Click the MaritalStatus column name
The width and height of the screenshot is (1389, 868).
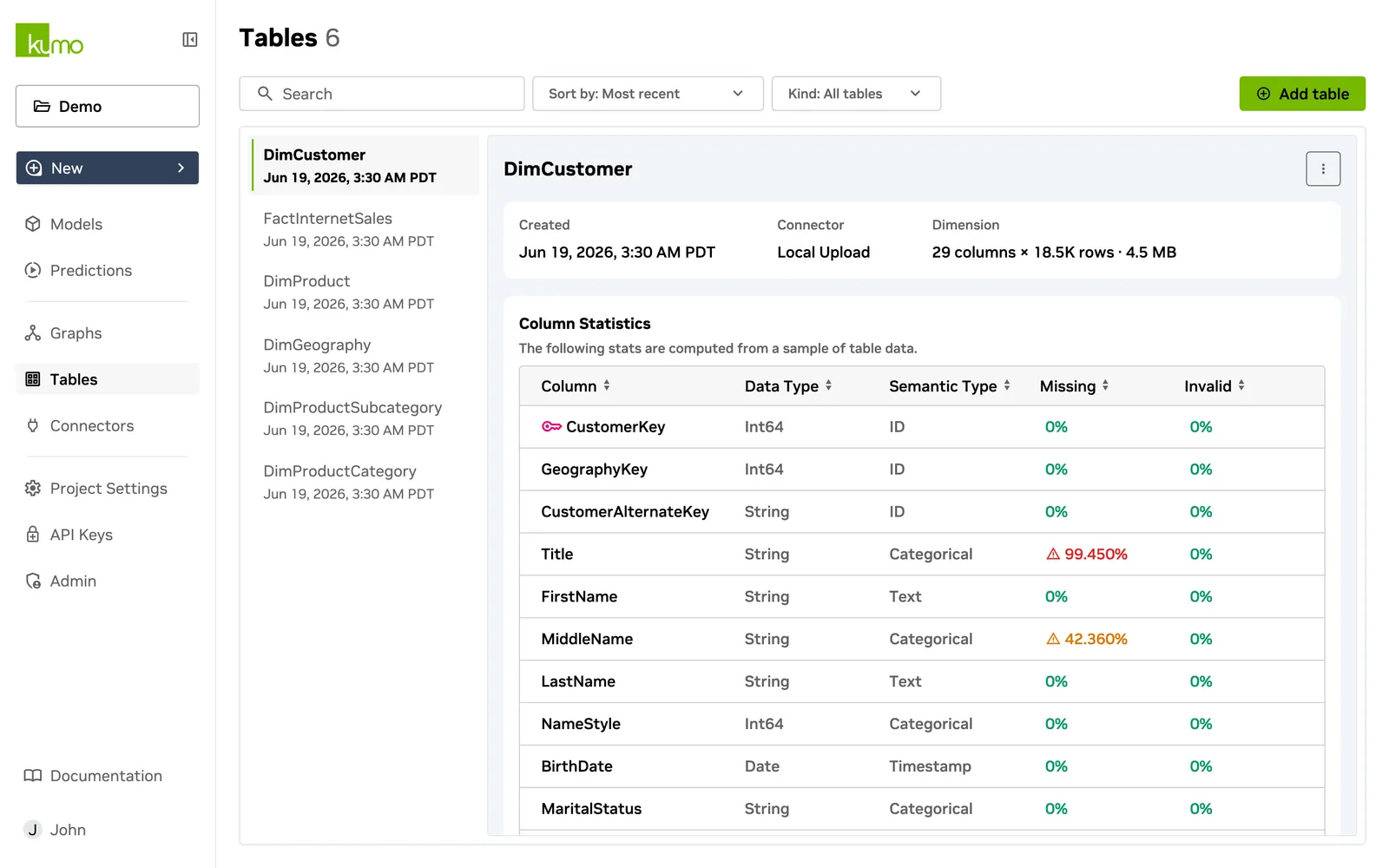pyautogui.click(x=591, y=809)
